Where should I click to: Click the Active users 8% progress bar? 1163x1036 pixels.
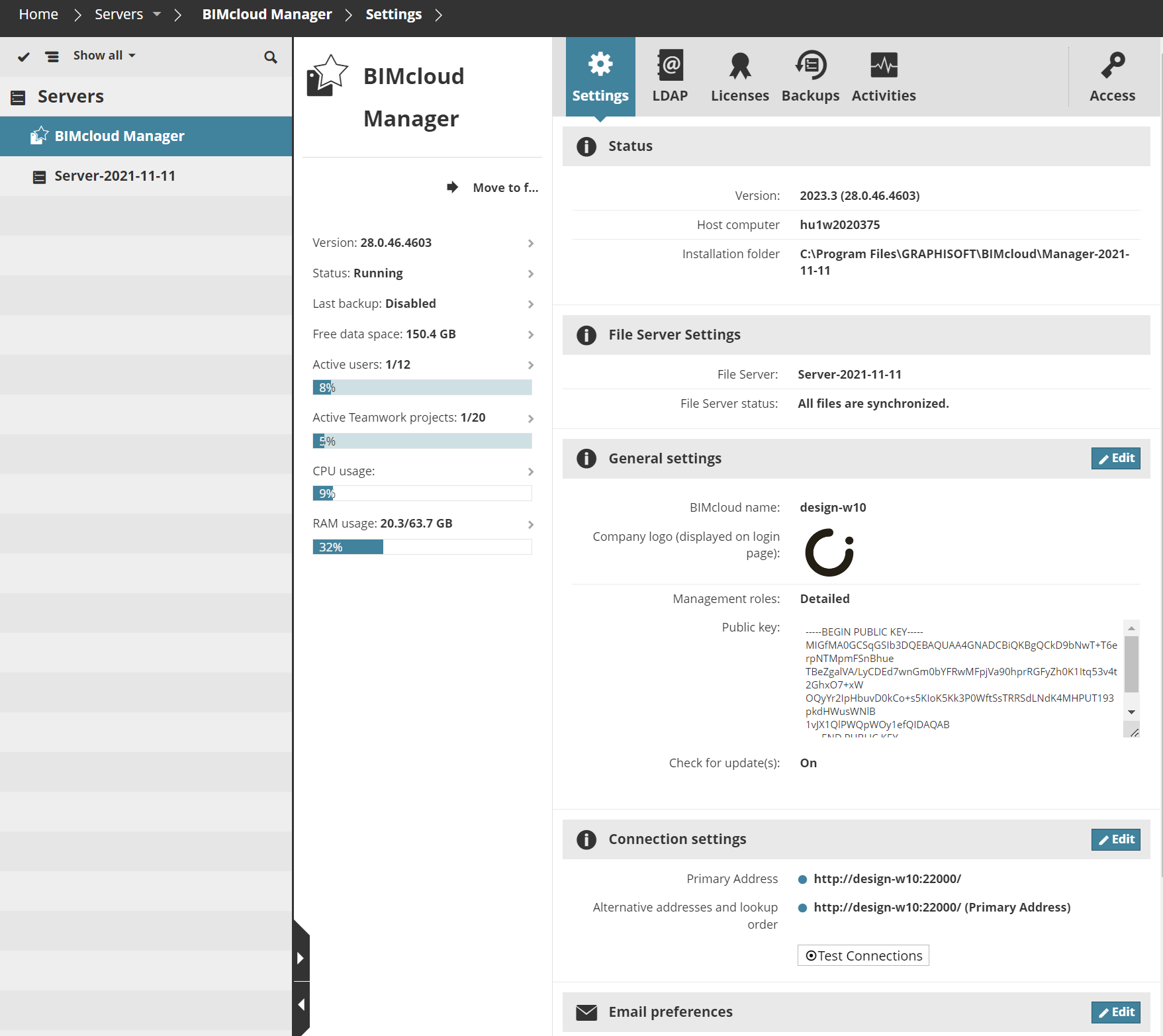[x=422, y=387]
